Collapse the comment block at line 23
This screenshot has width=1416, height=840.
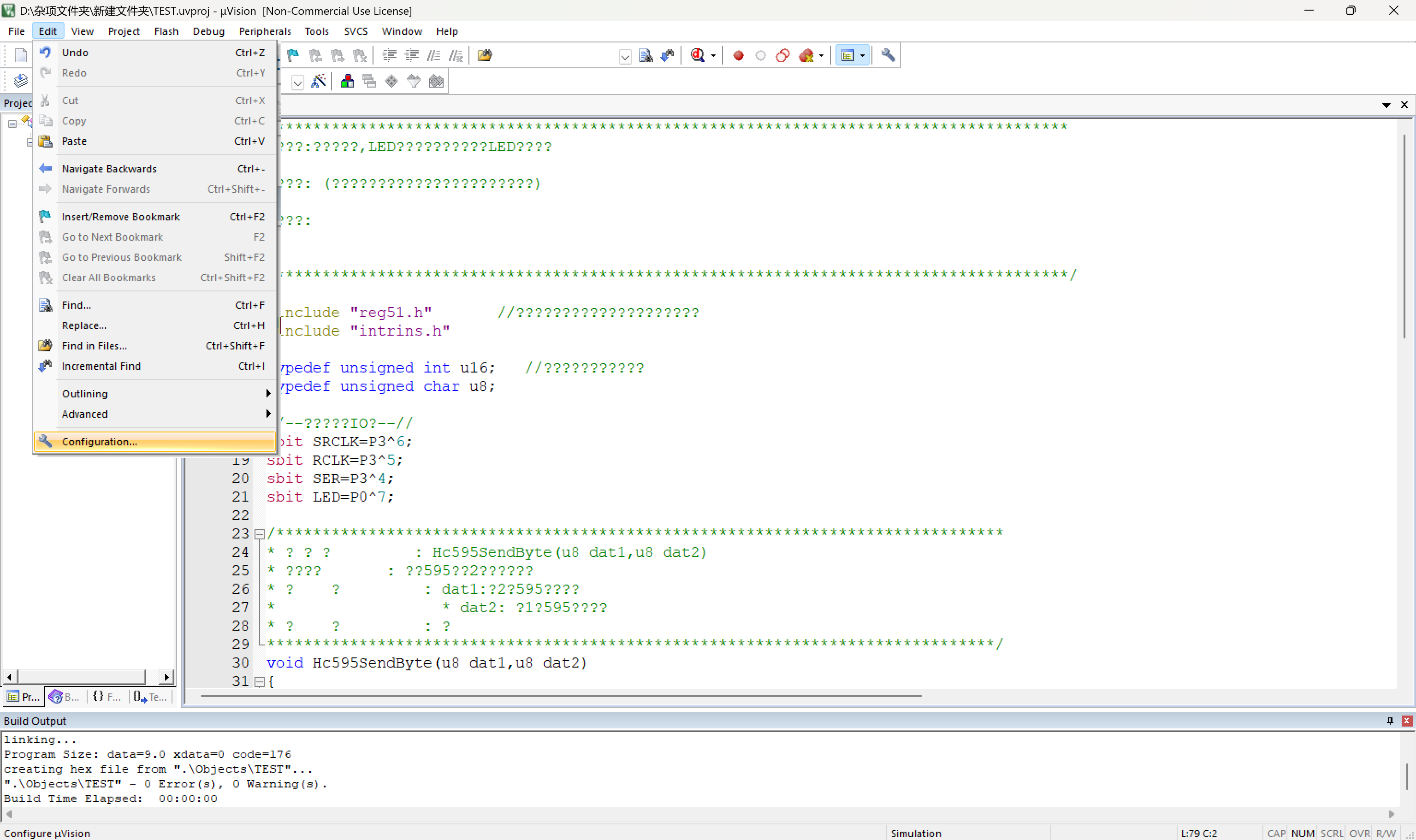[259, 534]
